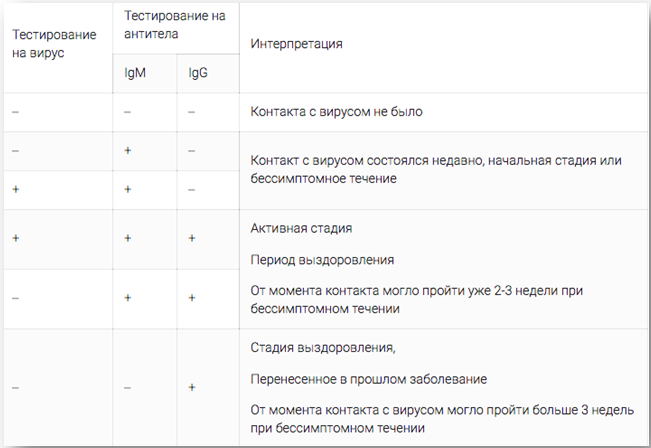This screenshot has width=651, height=448.
Task: Click the "бессимптомное течение" text line
Action: (x=323, y=179)
